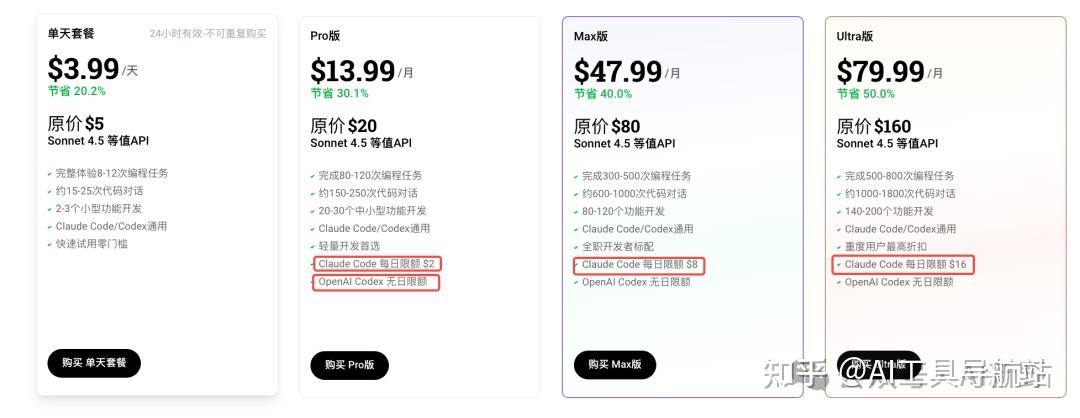Select the red-boxed Claude Code 每日限额 $16 item

click(x=903, y=264)
